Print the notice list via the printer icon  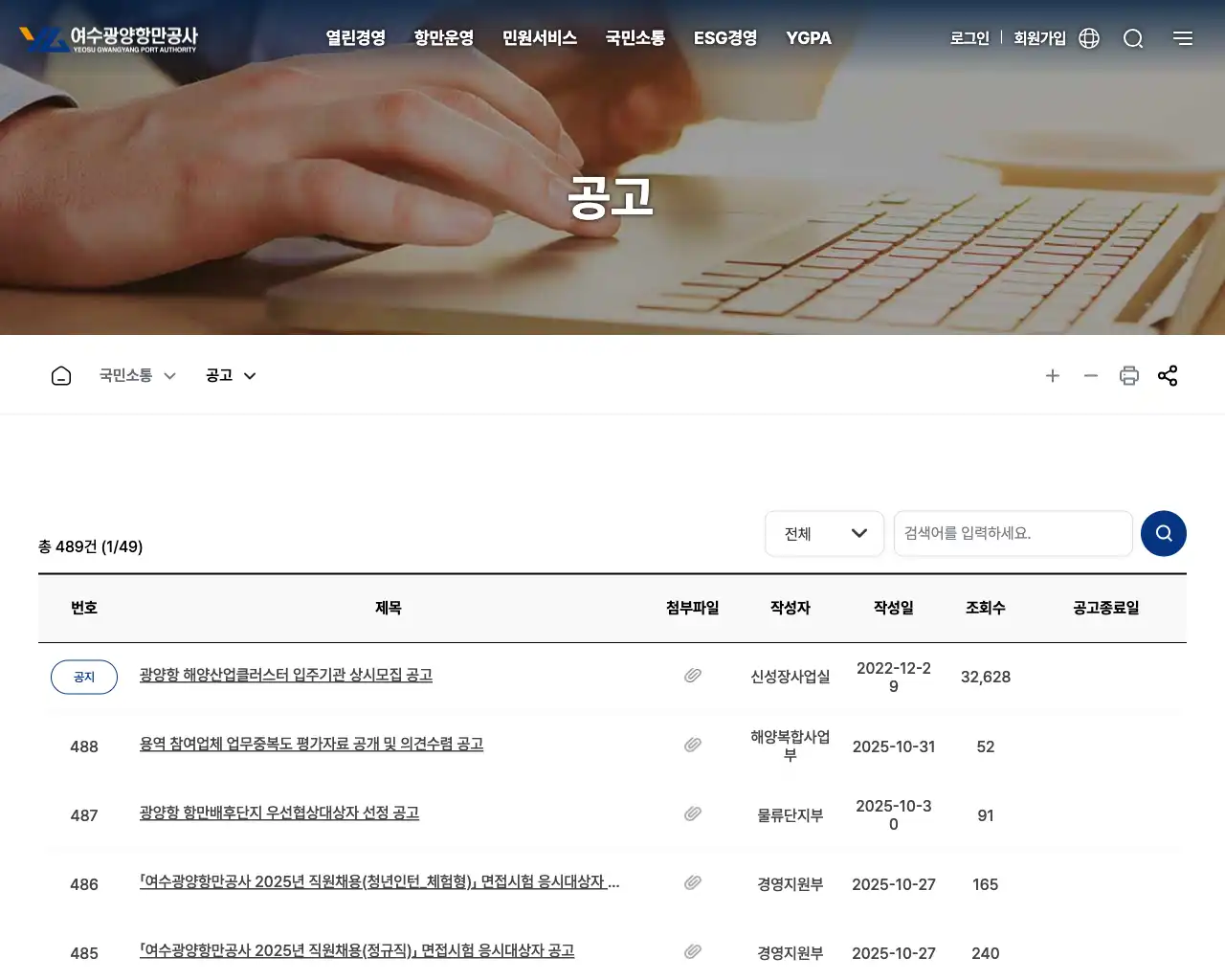point(1129,375)
